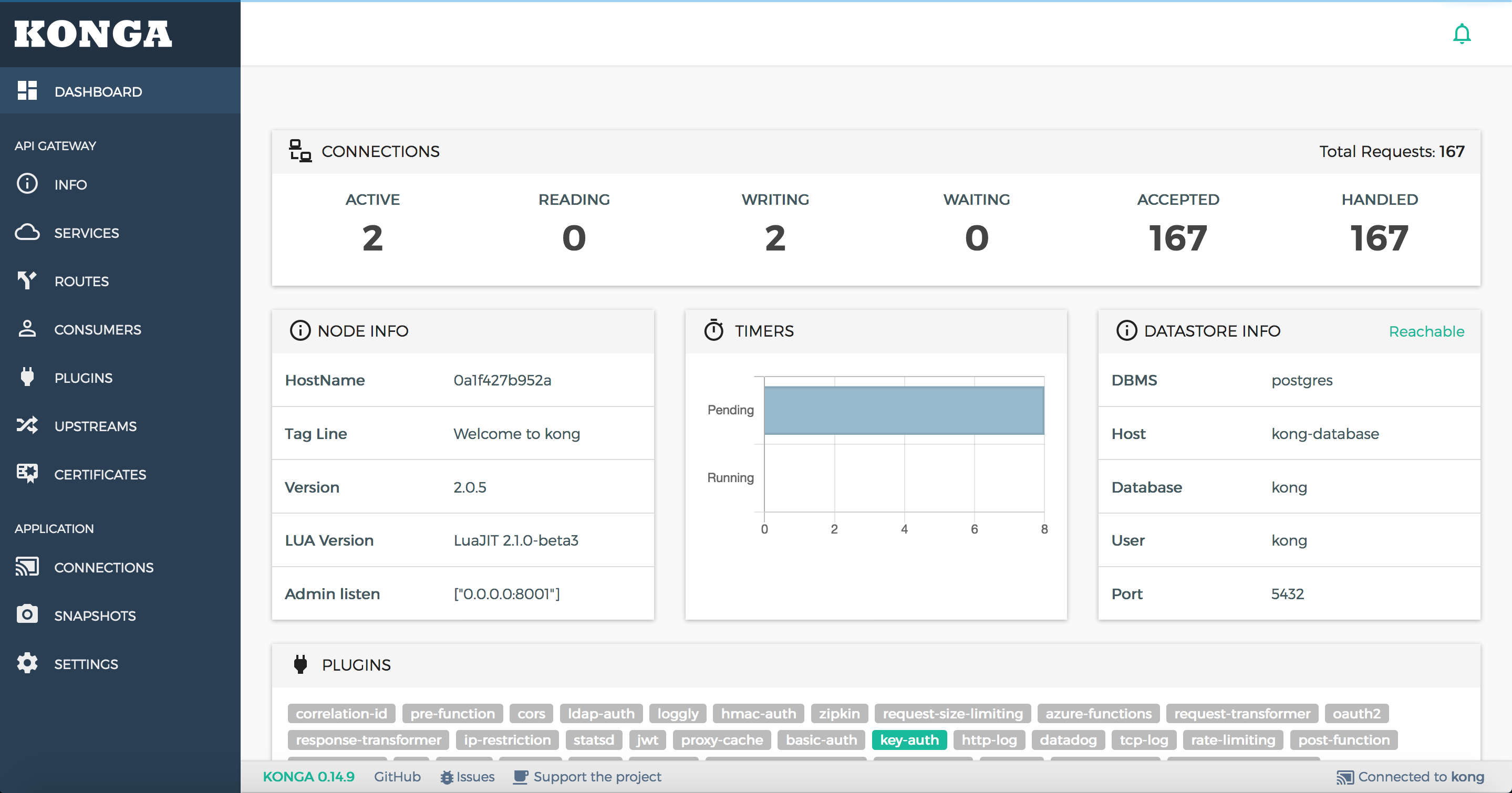Image resolution: width=1512 pixels, height=793 pixels.
Task: Click the Support the project link
Action: click(x=596, y=777)
